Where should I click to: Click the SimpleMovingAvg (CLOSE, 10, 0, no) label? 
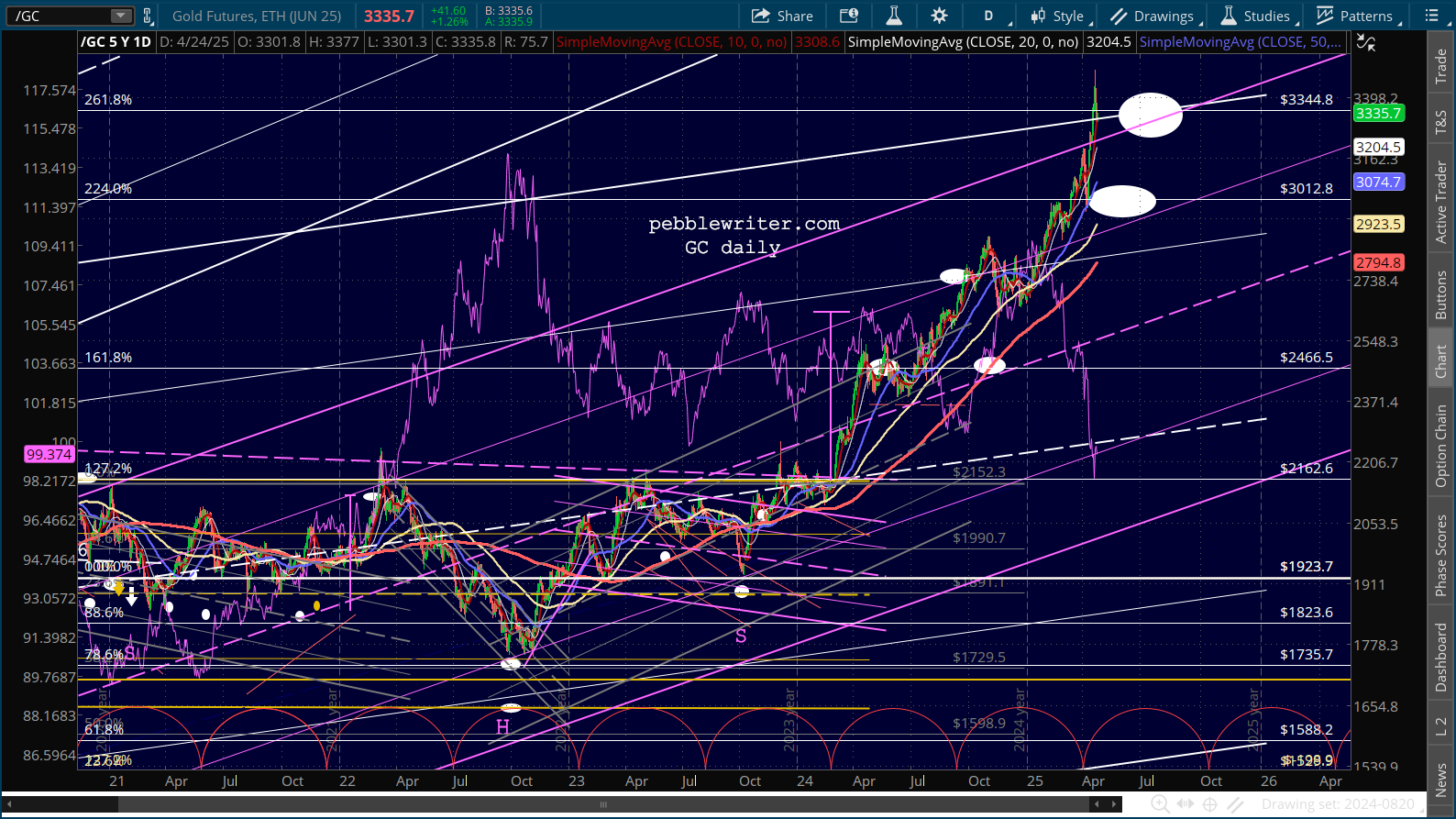672,42
